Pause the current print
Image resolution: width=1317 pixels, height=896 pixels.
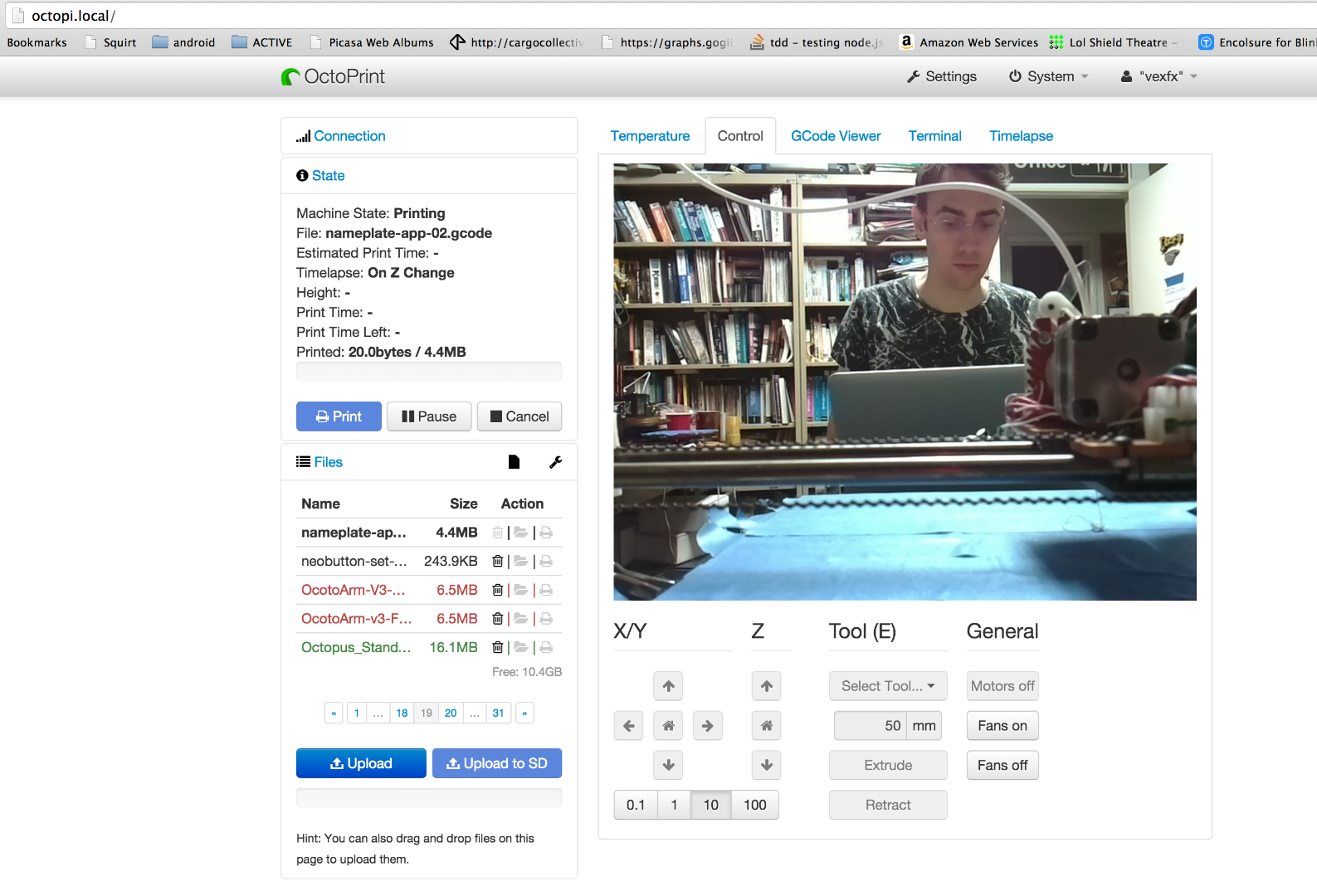click(429, 416)
